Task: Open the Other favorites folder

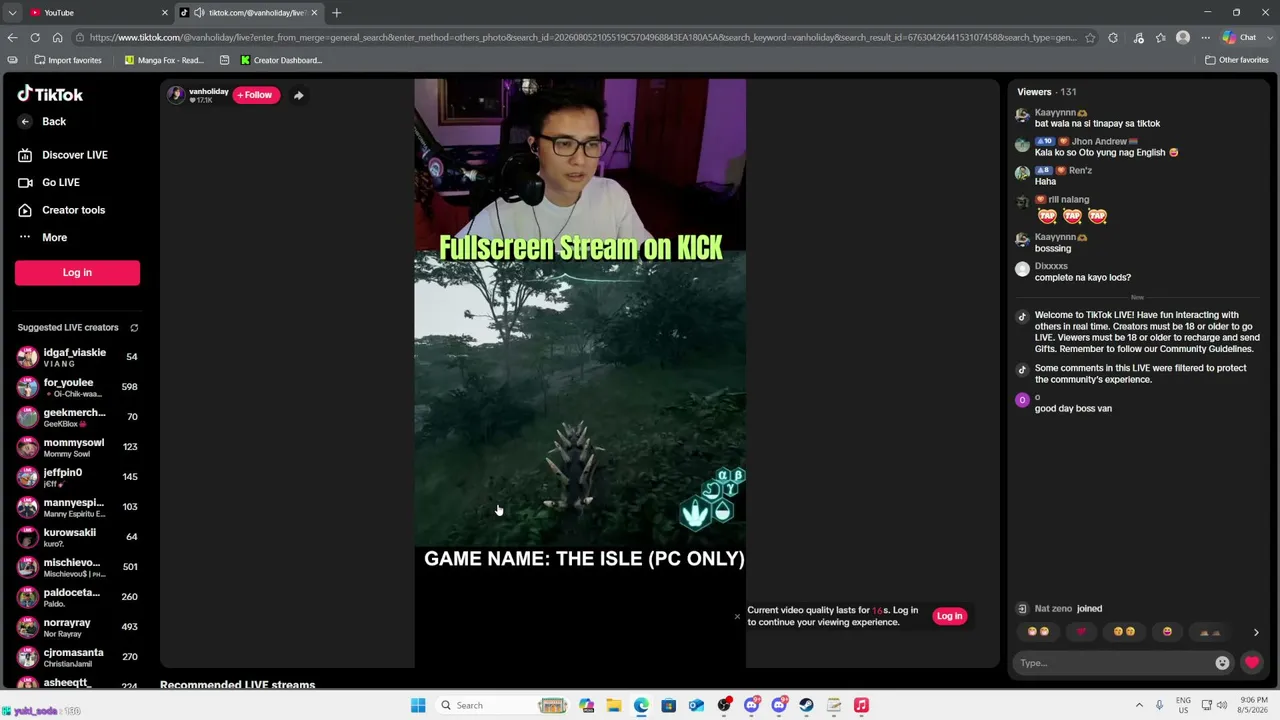Action: coord(1237,60)
